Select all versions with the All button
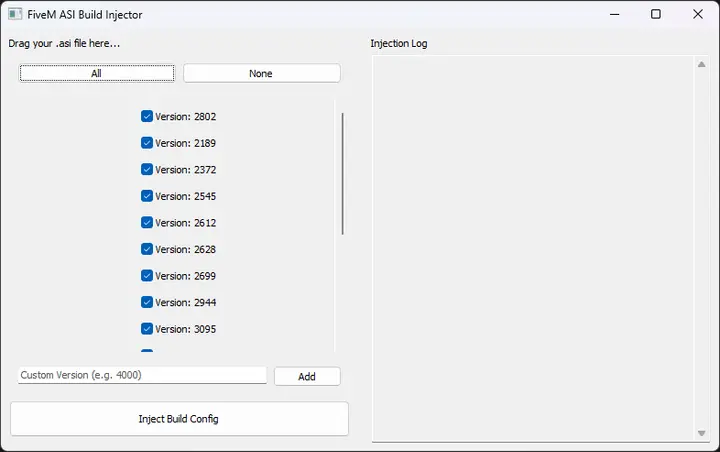720x452 pixels. click(97, 73)
